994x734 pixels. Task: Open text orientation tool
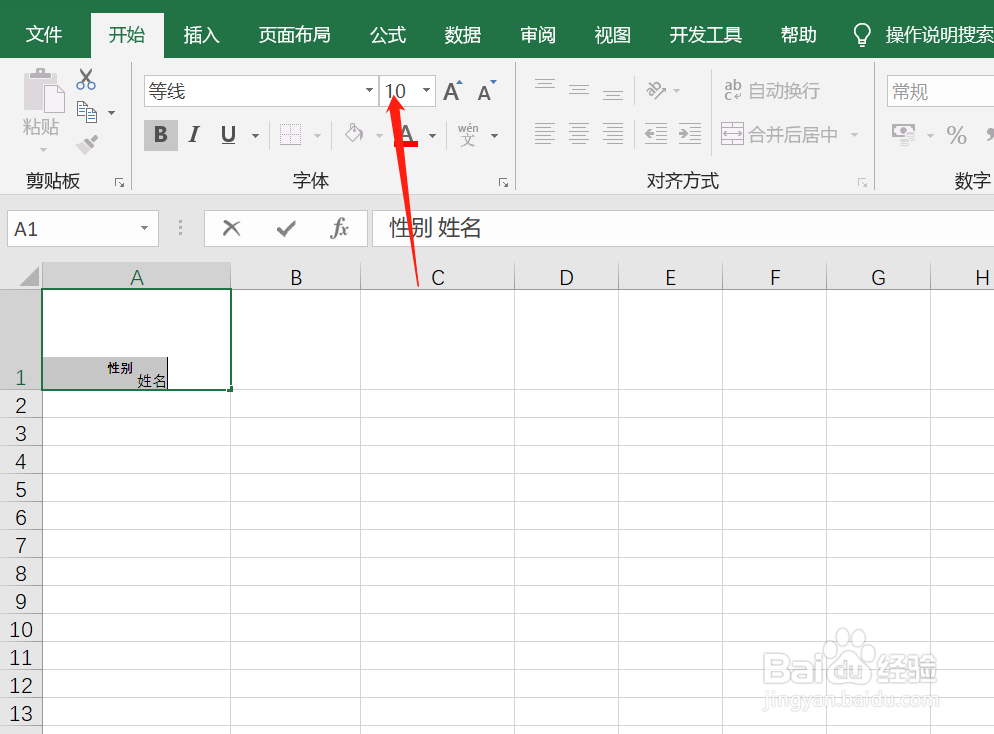click(656, 90)
